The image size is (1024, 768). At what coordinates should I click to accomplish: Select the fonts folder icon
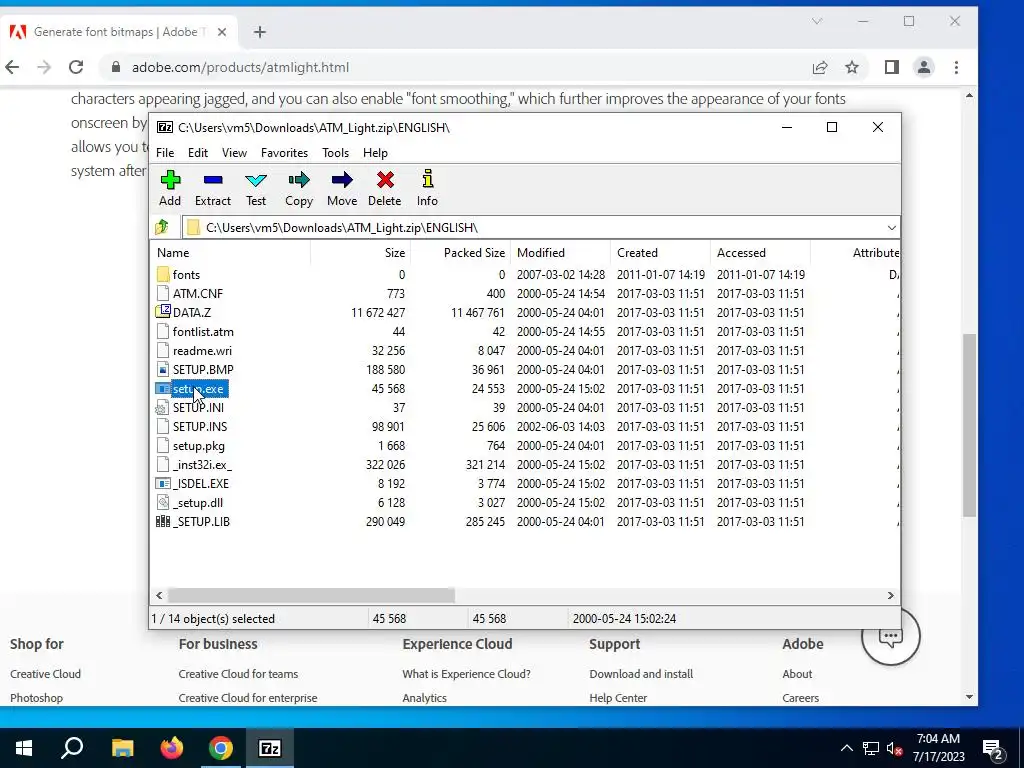163,275
